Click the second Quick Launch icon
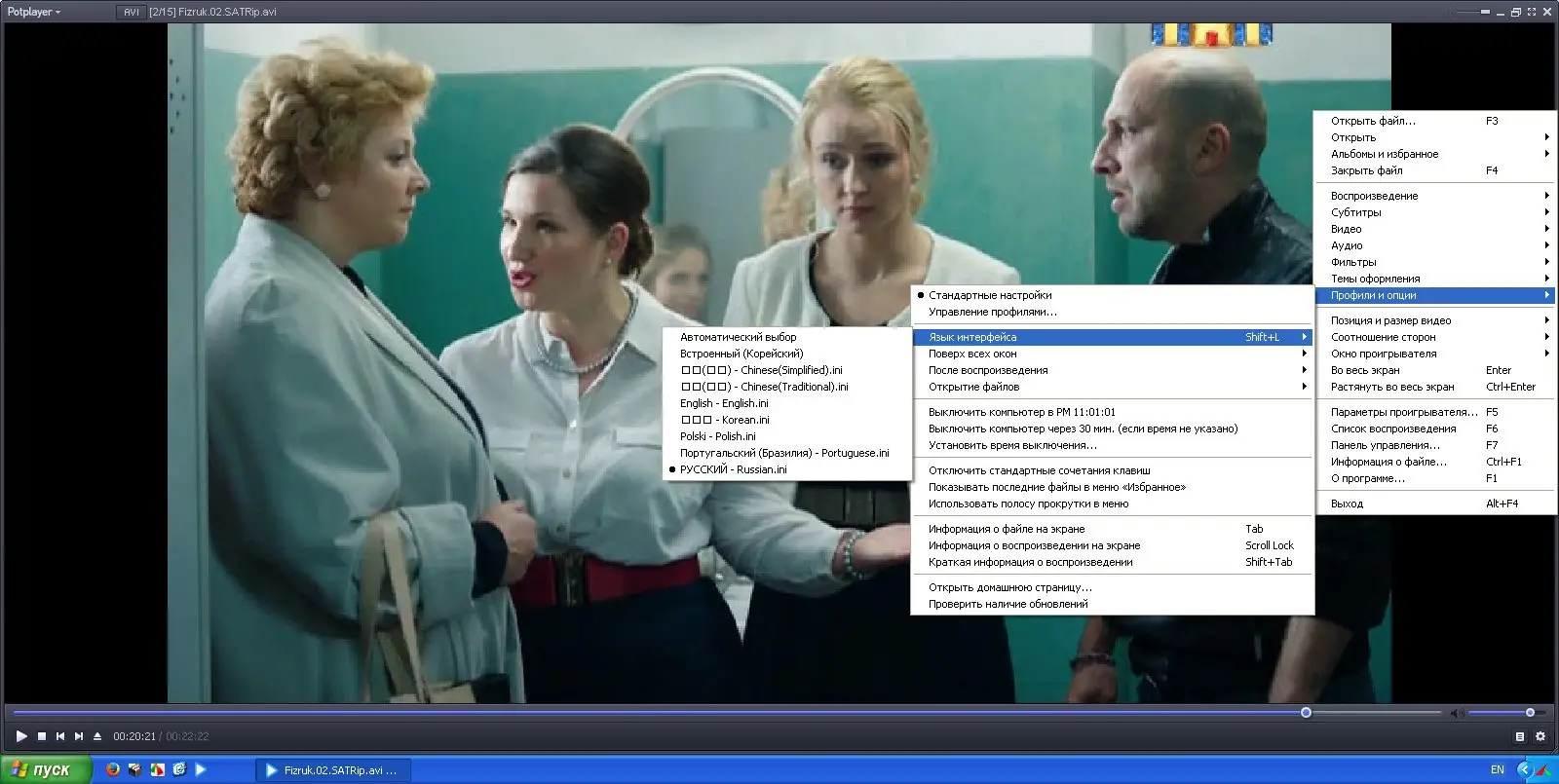Viewport: 1559px width, 784px height. (x=134, y=769)
